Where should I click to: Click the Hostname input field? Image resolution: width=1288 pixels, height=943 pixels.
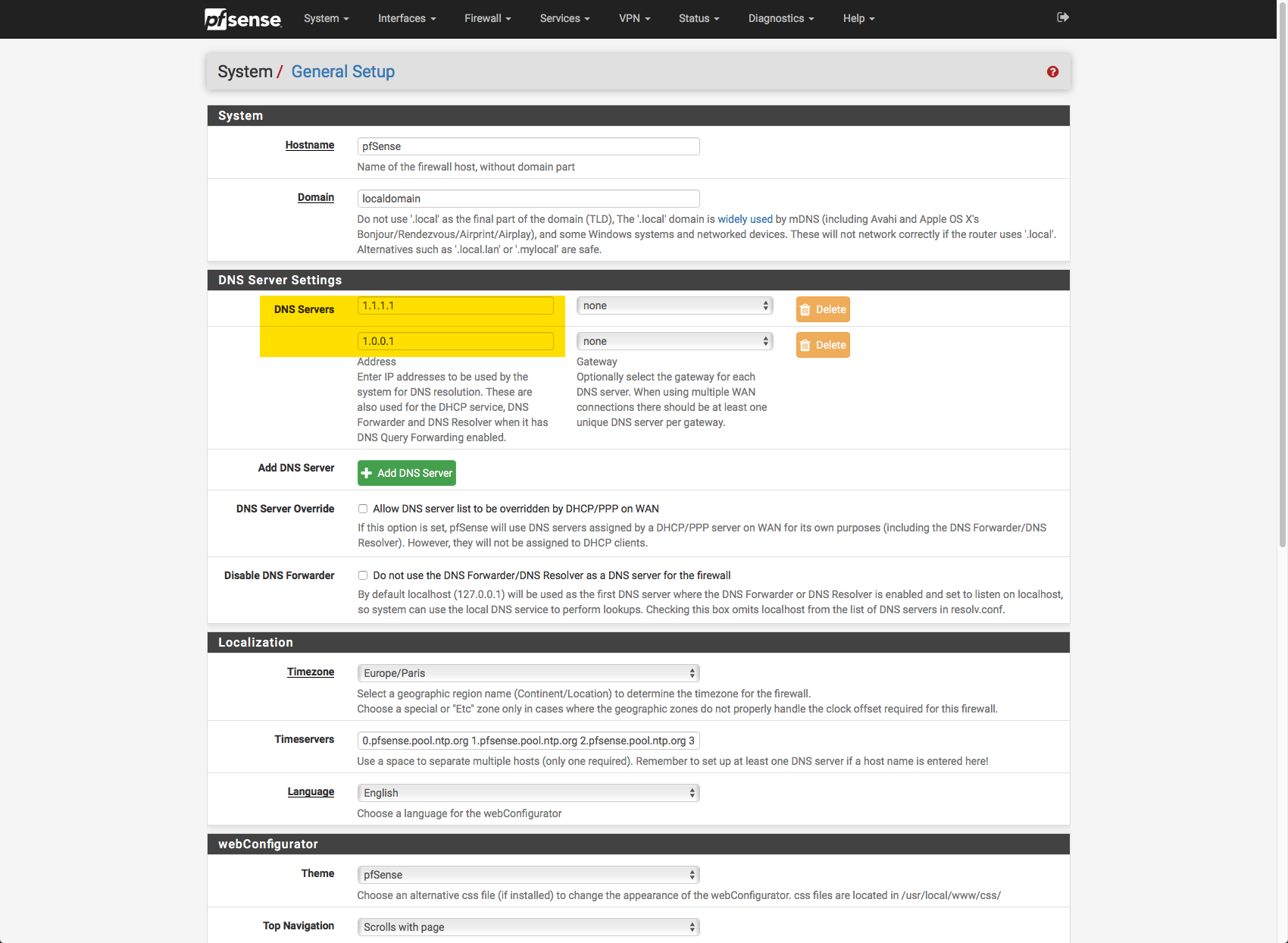coord(528,146)
